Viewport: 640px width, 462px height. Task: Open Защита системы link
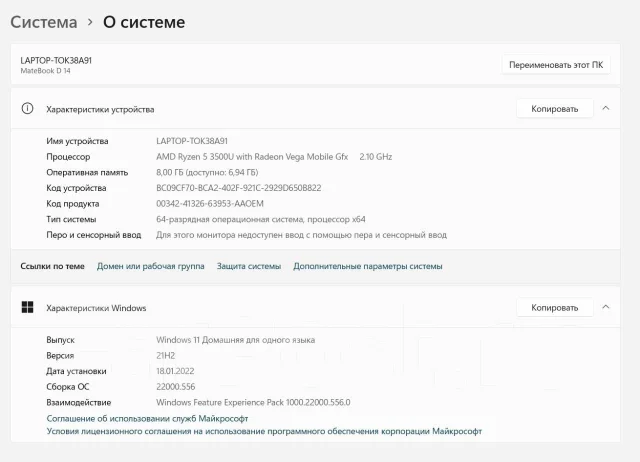click(249, 266)
